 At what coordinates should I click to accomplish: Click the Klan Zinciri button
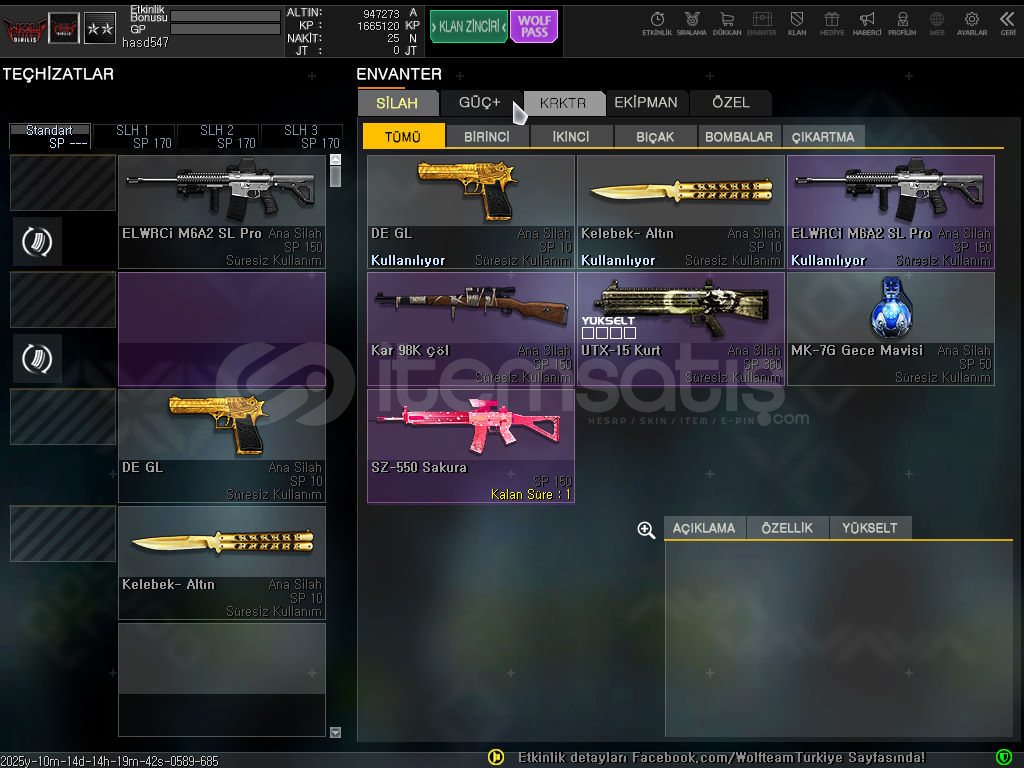pos(468,27)
